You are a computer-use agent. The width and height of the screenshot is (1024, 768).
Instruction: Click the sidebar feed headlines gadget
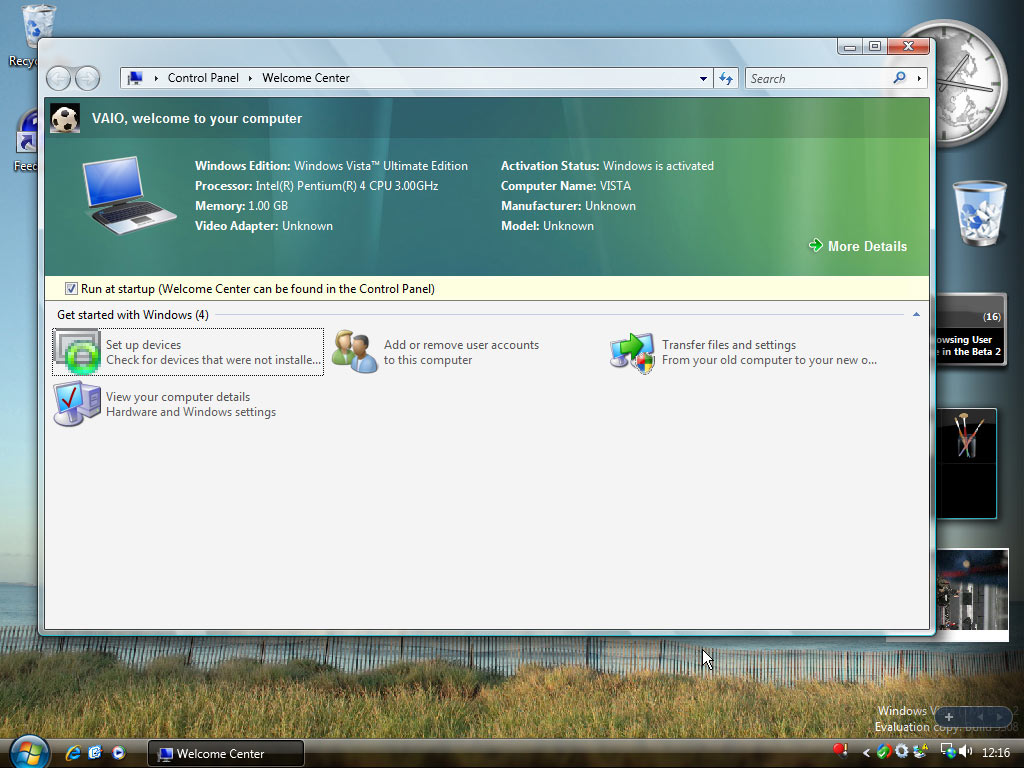[970, 330]
